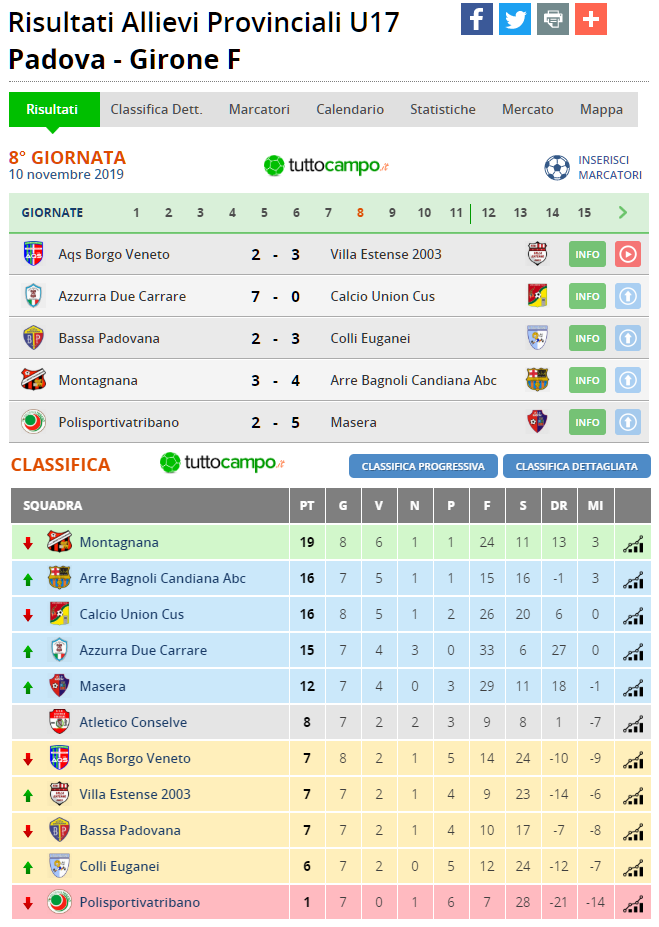
Task: Click the Classifica Dettagliata button
Action: pyautogui.click(x=576, y=466)
